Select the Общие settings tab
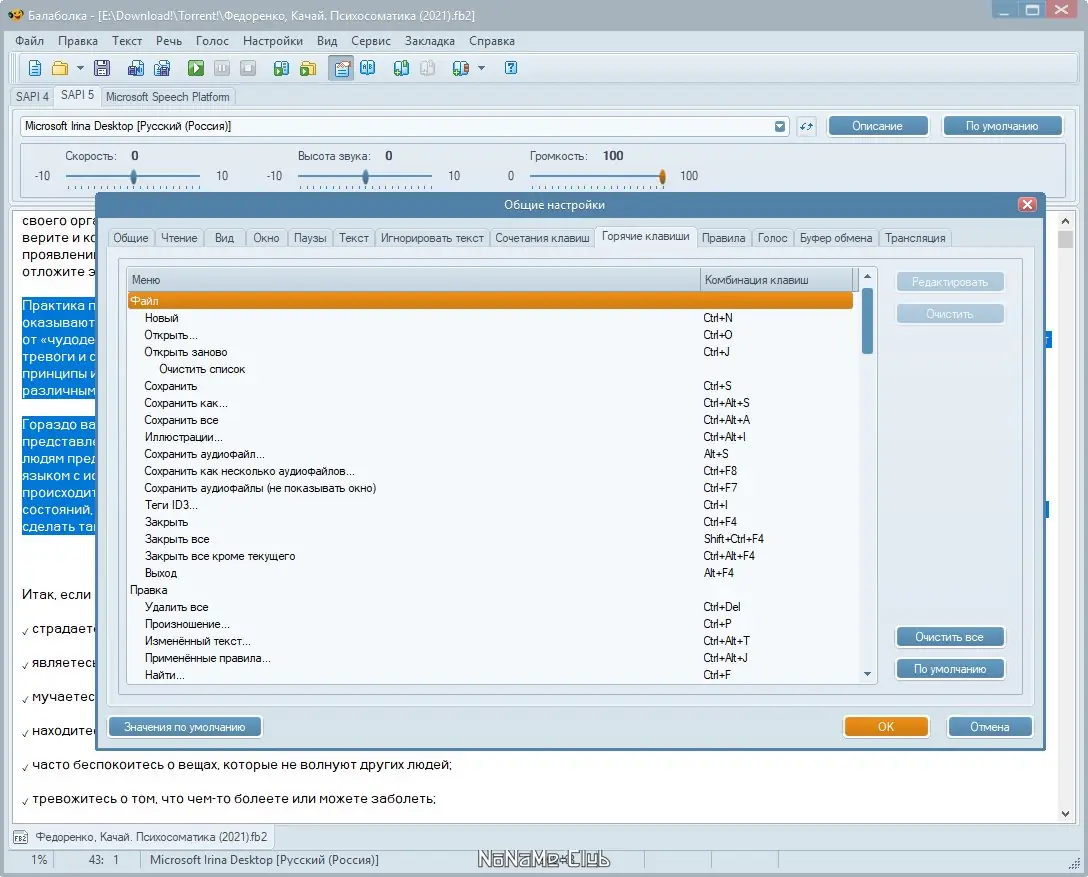This screenshot has width=1088, height=877. click(130, 238)
